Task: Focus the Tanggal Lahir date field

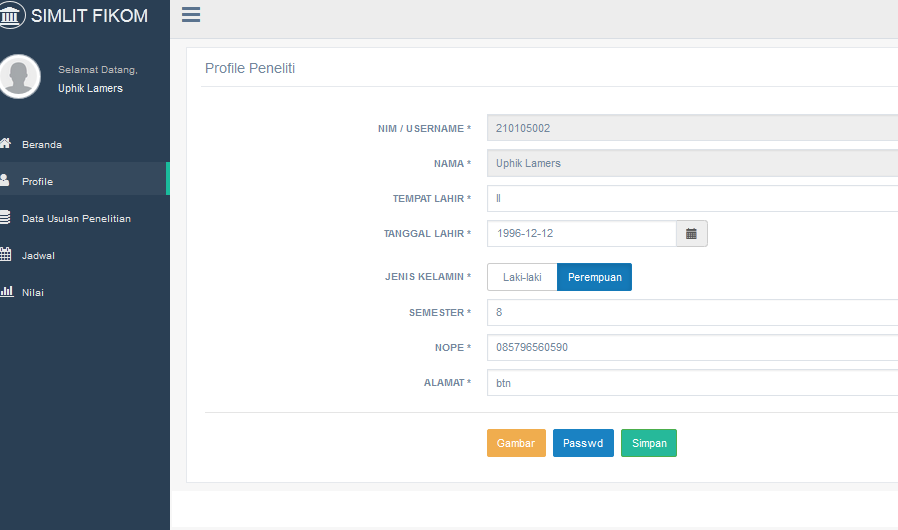Action: pyautogui.click(x=582, y=234)
